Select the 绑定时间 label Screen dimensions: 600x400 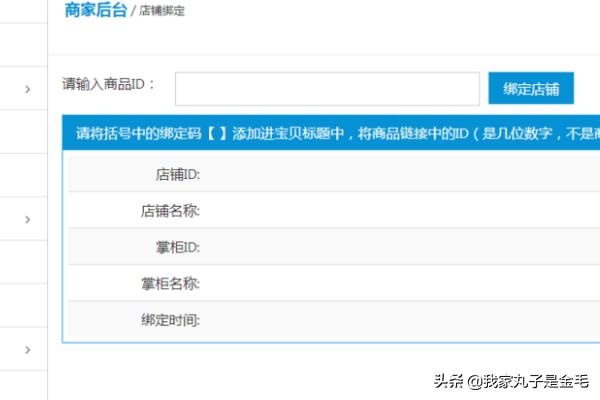pos(171,320)
